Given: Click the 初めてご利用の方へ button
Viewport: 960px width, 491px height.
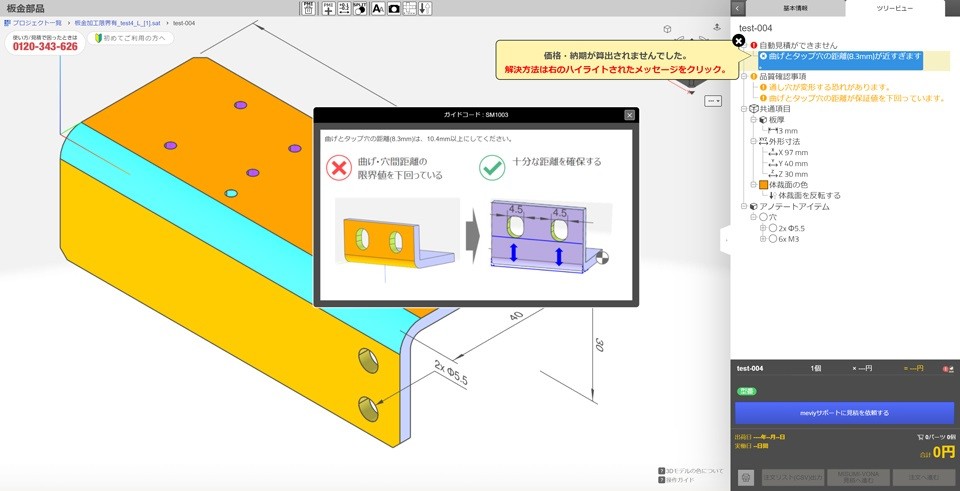Looking at the screenshot, I should click(130, 38).
